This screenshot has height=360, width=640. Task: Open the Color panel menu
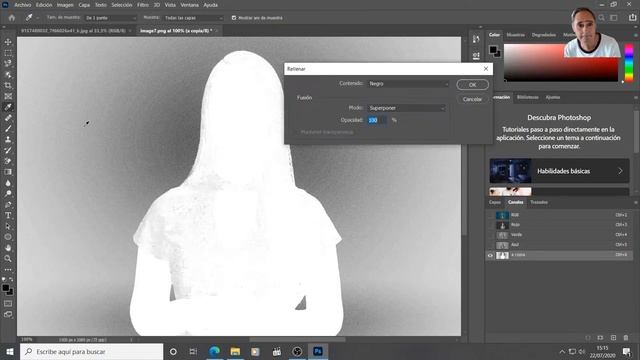click(x=636, y=35)
